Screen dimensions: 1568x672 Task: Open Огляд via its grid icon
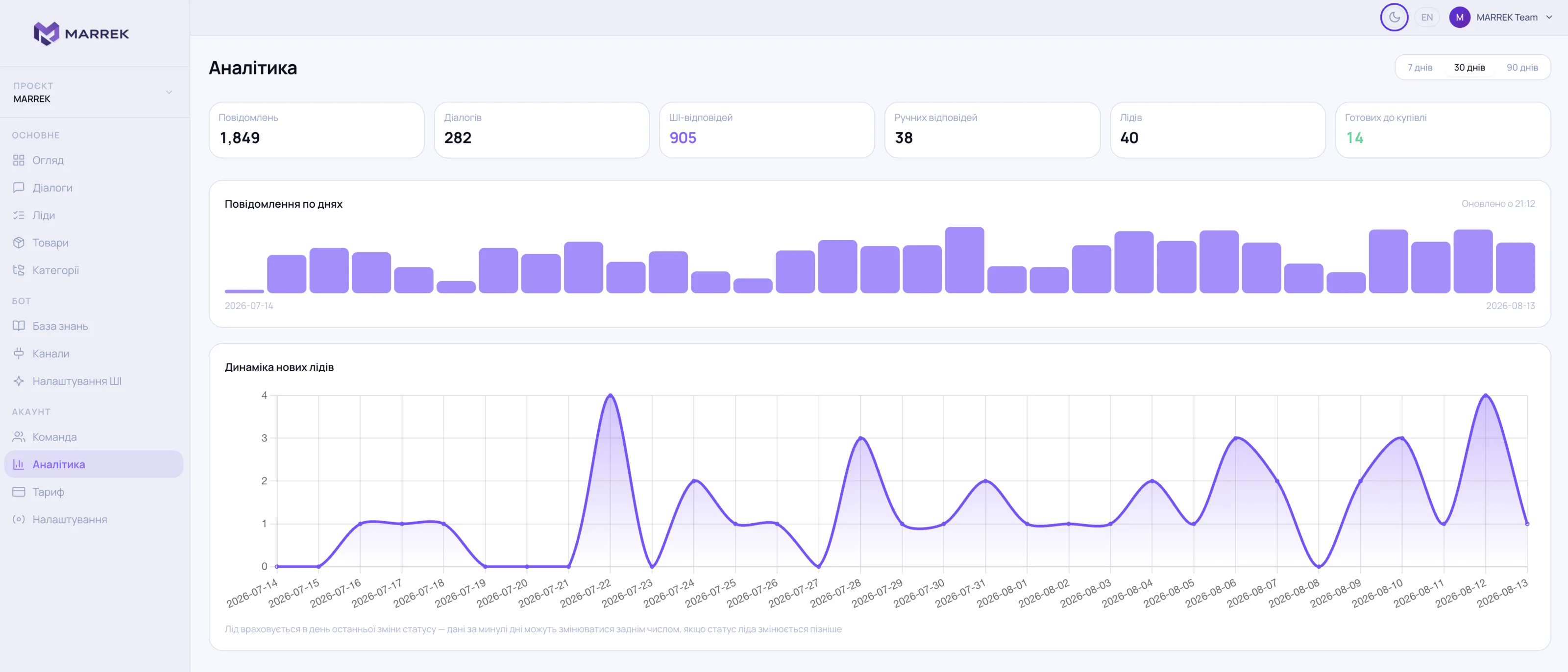[x=19, y=160]
